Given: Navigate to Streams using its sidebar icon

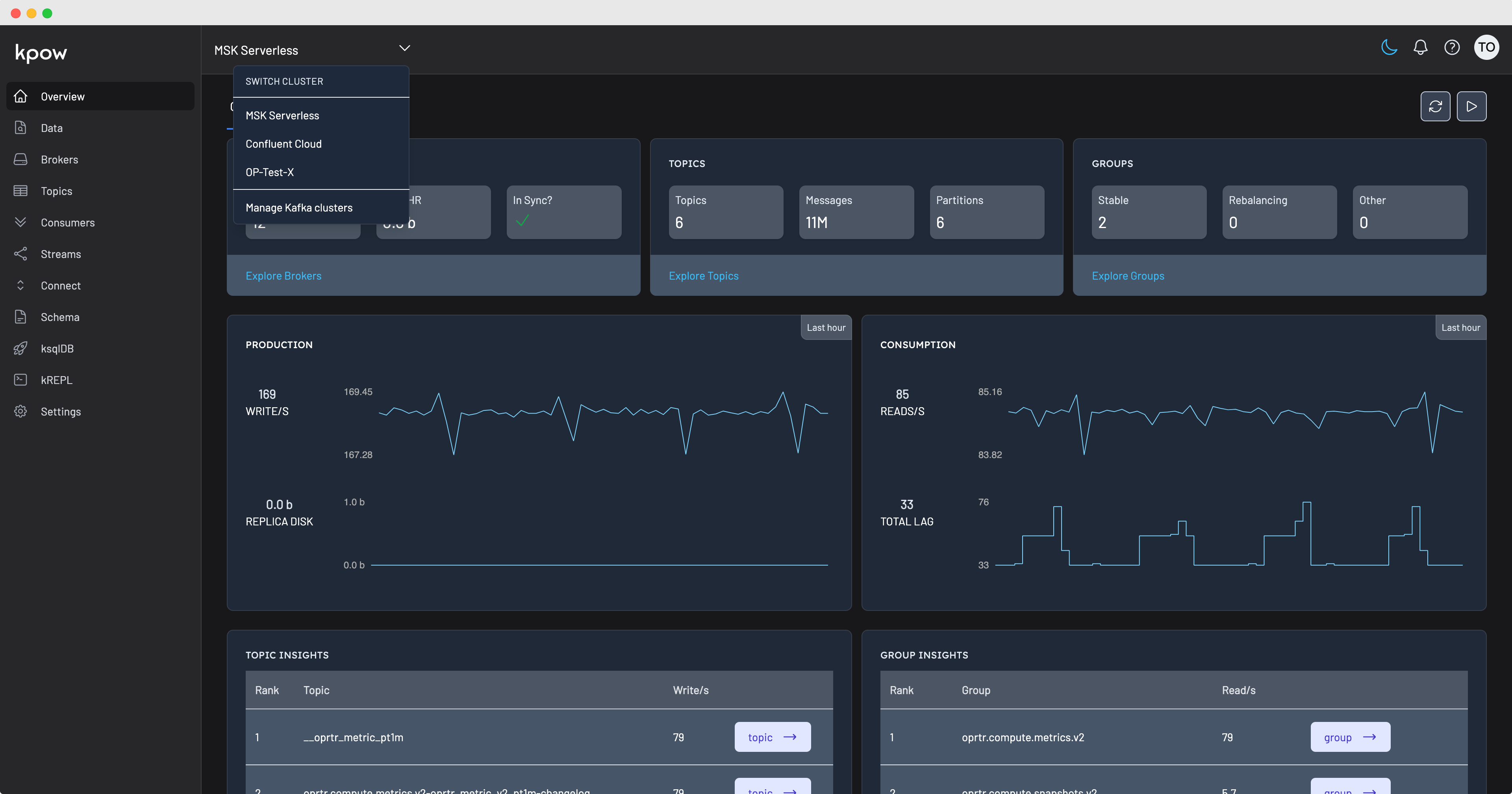Looking at the screenshot, I should [20, 254].
